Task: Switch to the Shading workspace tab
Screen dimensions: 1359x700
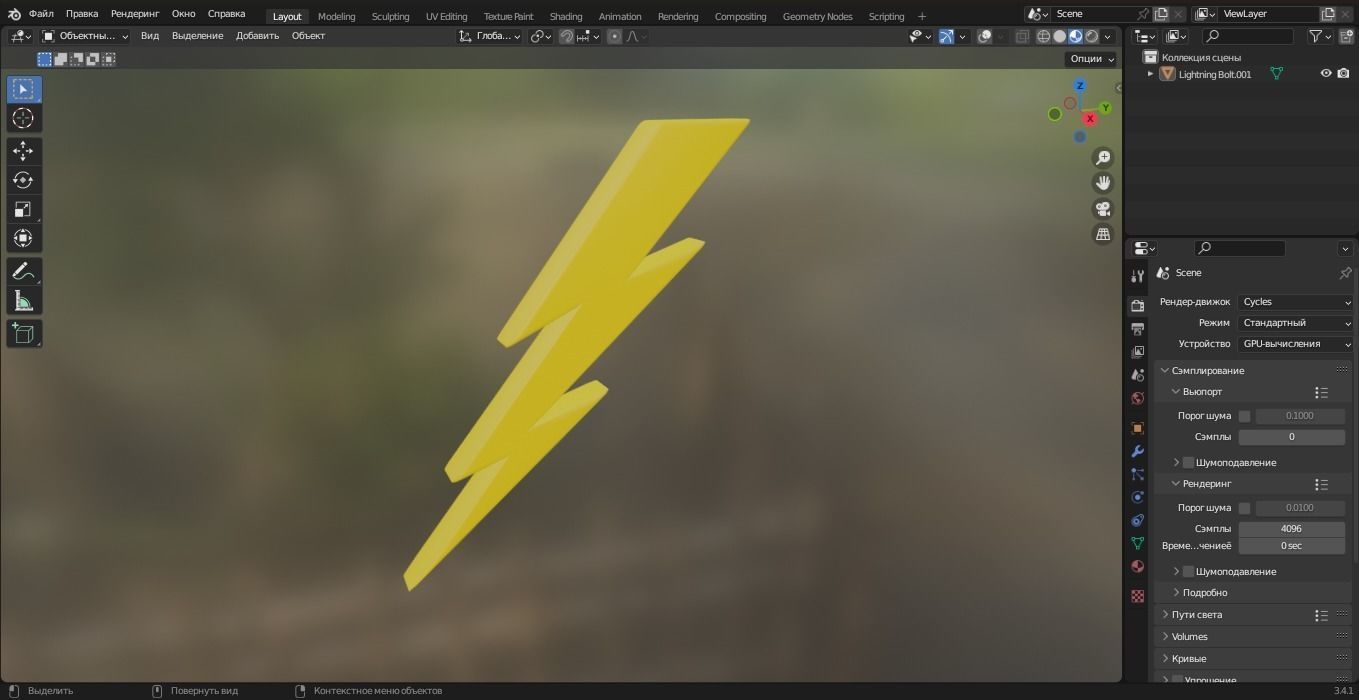Action: (565, 16)
